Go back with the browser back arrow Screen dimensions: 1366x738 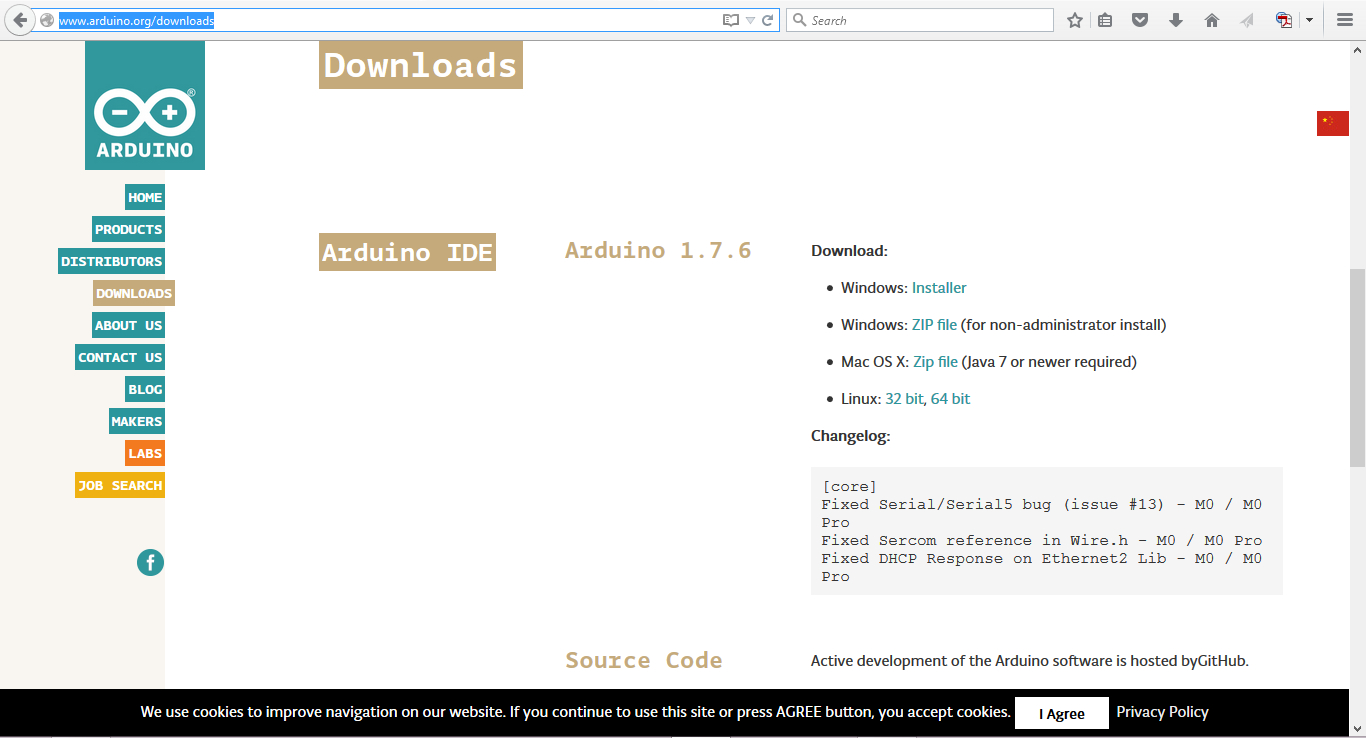19,20
